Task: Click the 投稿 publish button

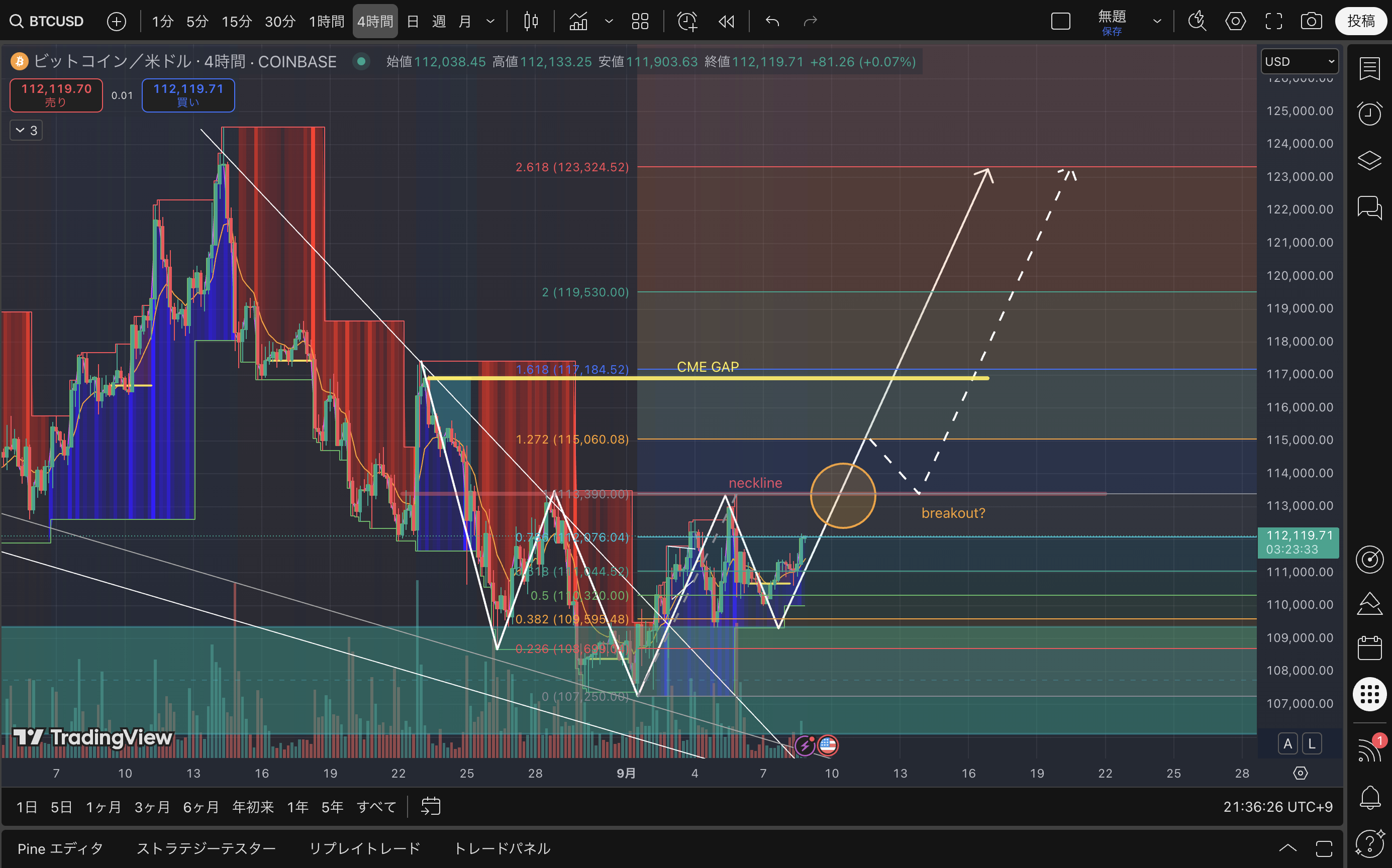Action: [x=1360, y=22]
